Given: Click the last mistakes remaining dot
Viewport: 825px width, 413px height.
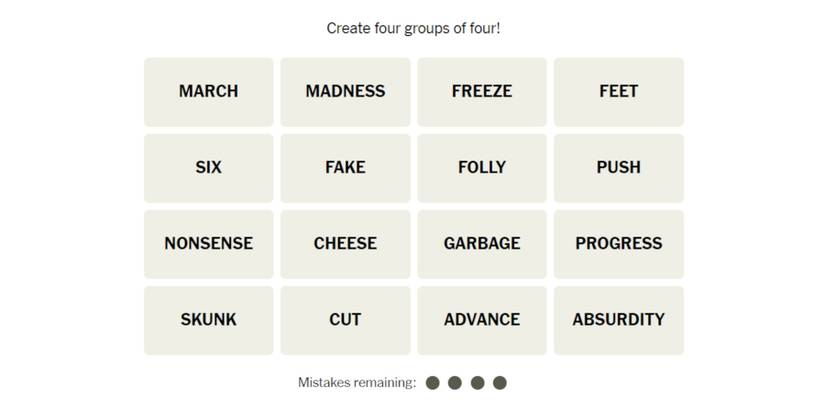Looking at the screenshot, I should 500,383.
